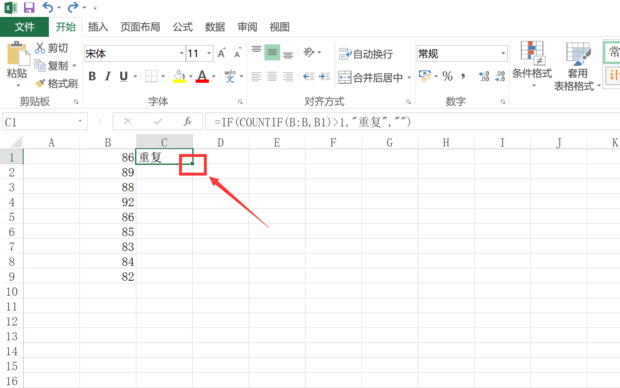Toggle Bold formatting
The width and height of the screenshot is (620, 388).
click(x=92, y=76)
